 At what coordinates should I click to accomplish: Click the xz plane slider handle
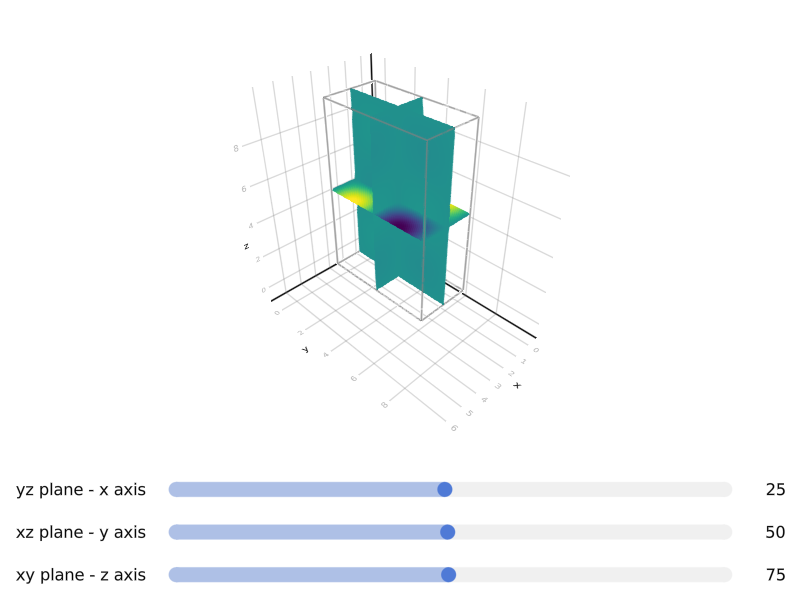[x=447, y=532]
